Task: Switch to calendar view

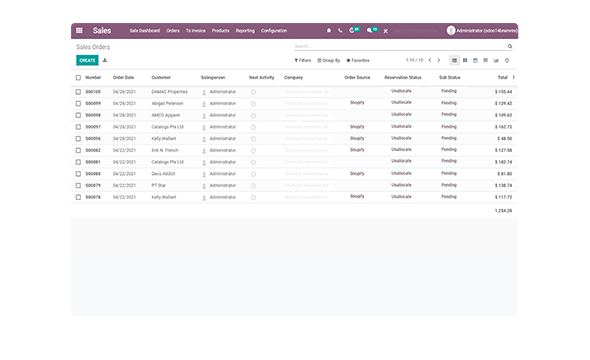Action: tap(475, 60)
